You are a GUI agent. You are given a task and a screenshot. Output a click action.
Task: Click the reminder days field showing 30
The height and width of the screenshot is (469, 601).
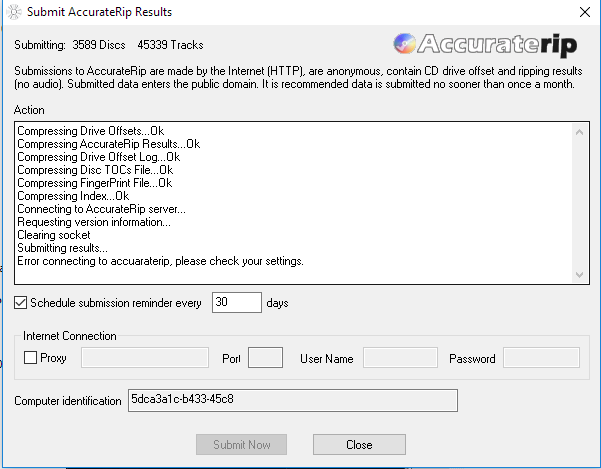tap(236, 302)
